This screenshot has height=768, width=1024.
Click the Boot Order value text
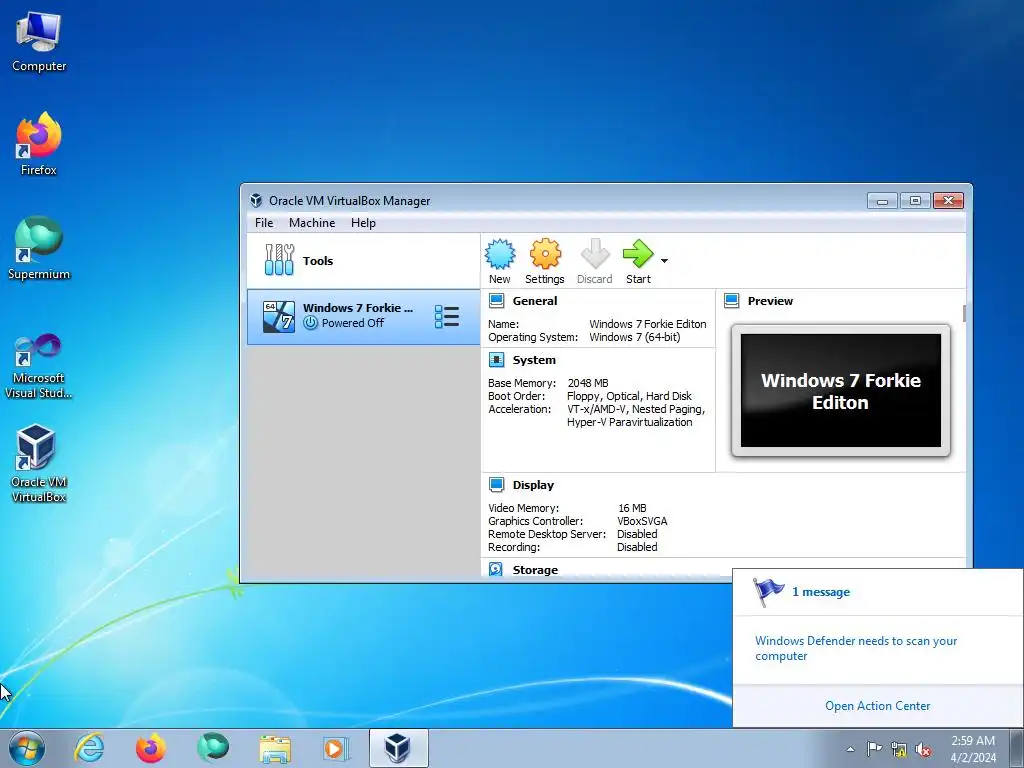(x=630, y=396)
